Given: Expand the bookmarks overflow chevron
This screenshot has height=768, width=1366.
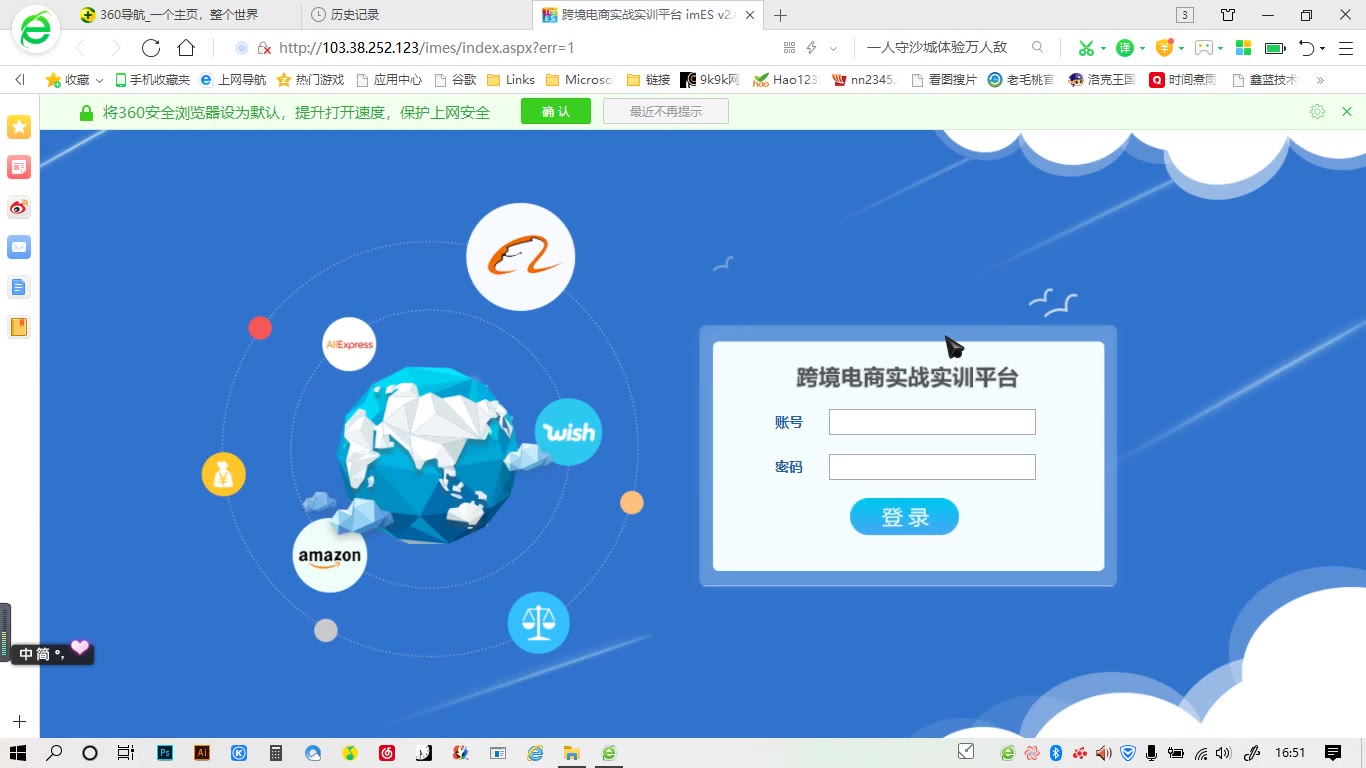Looking at the screenshot, I should 1320,80.
